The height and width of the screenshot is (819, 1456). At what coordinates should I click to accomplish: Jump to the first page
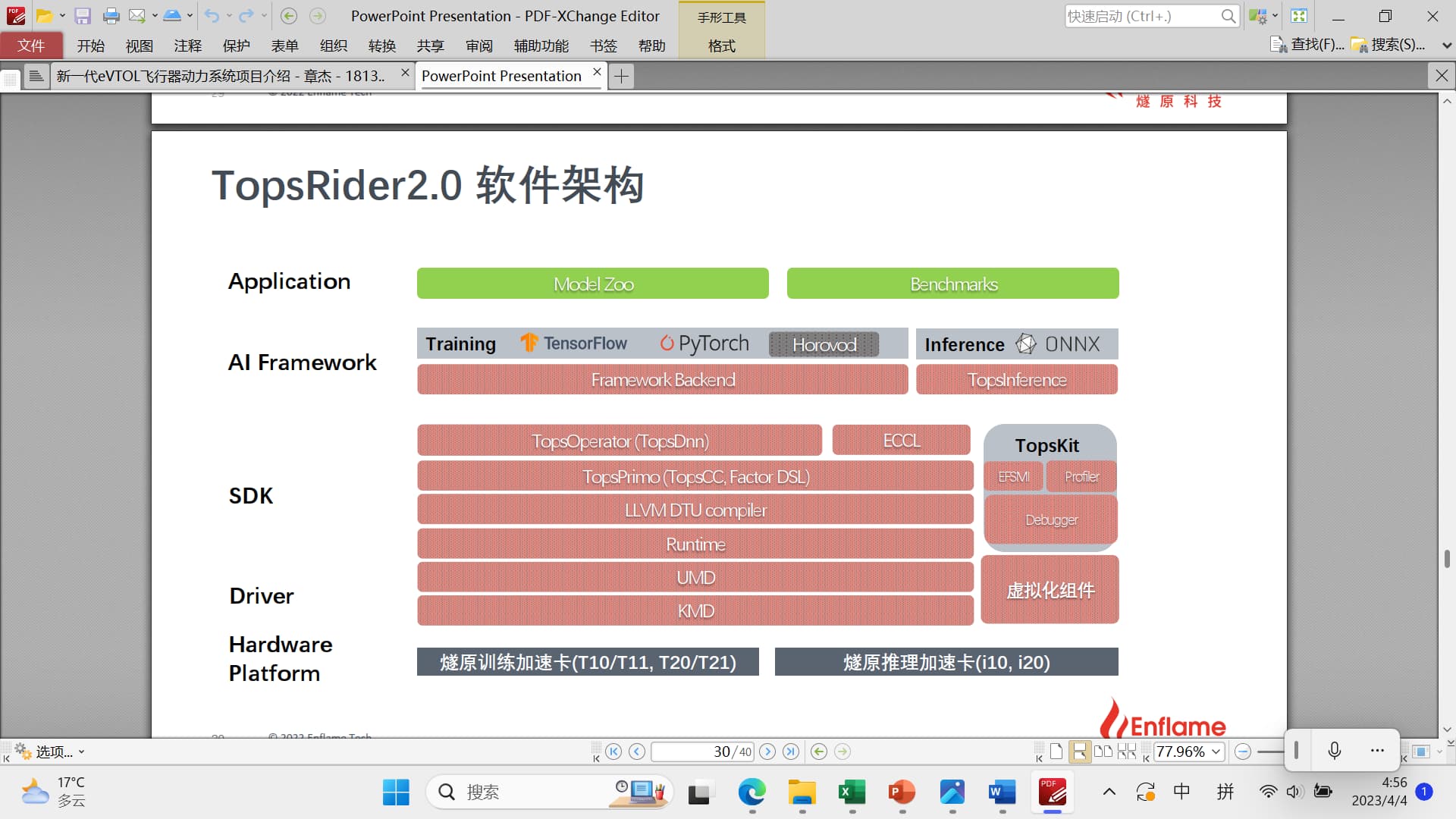click(613, 752)
